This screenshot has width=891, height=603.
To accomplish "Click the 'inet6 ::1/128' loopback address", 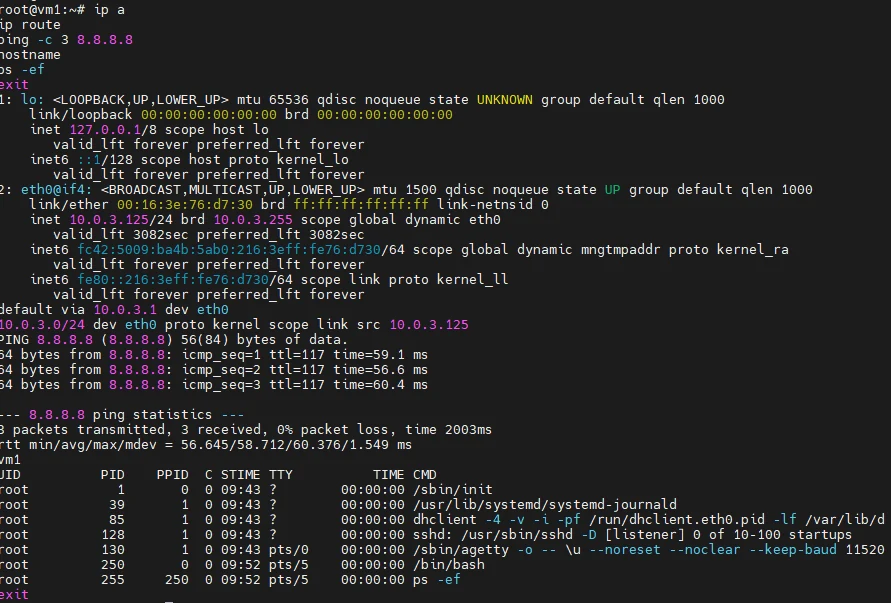I will pos(81,160).
